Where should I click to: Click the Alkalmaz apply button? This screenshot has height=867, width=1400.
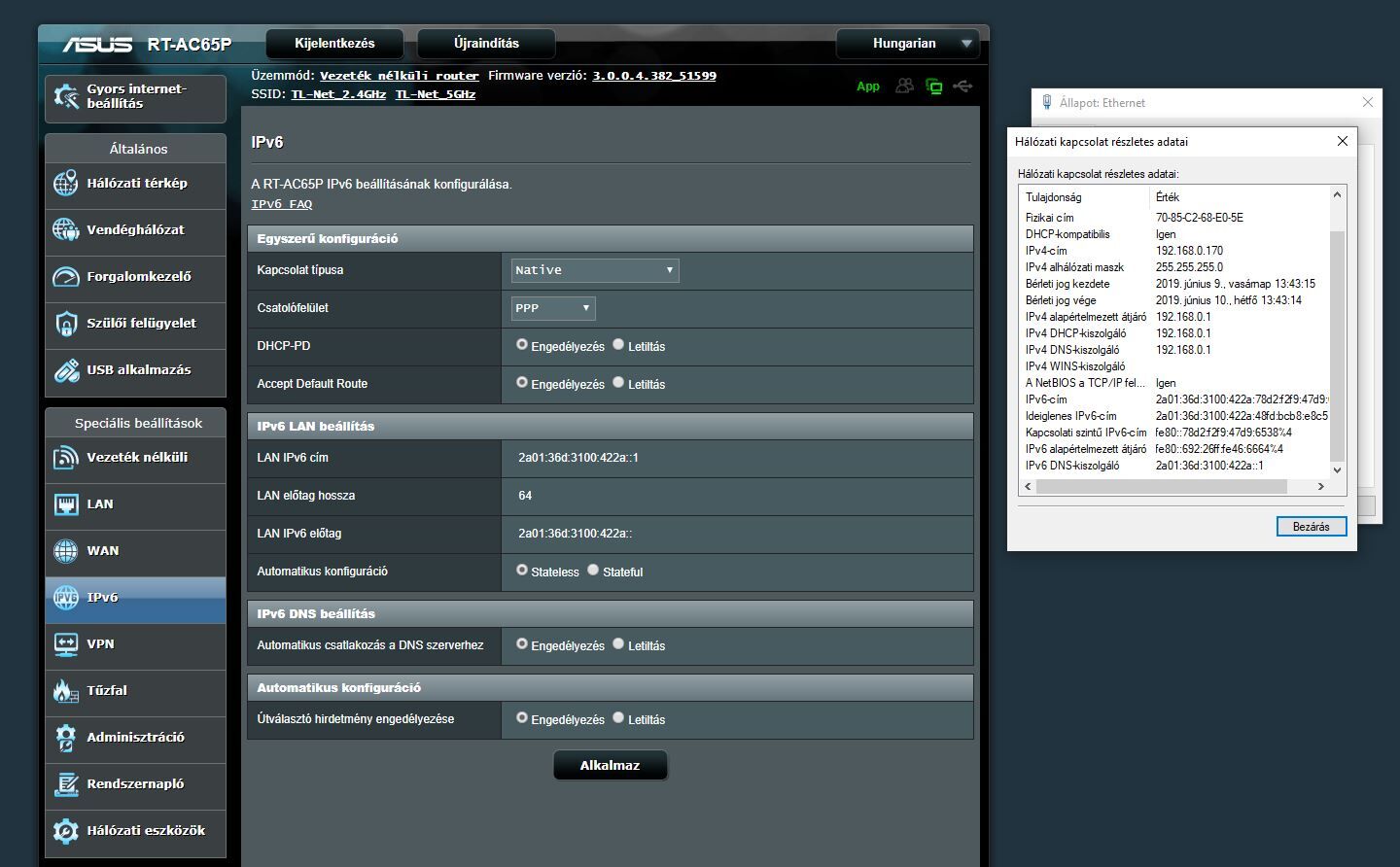(x=611, y=765)
